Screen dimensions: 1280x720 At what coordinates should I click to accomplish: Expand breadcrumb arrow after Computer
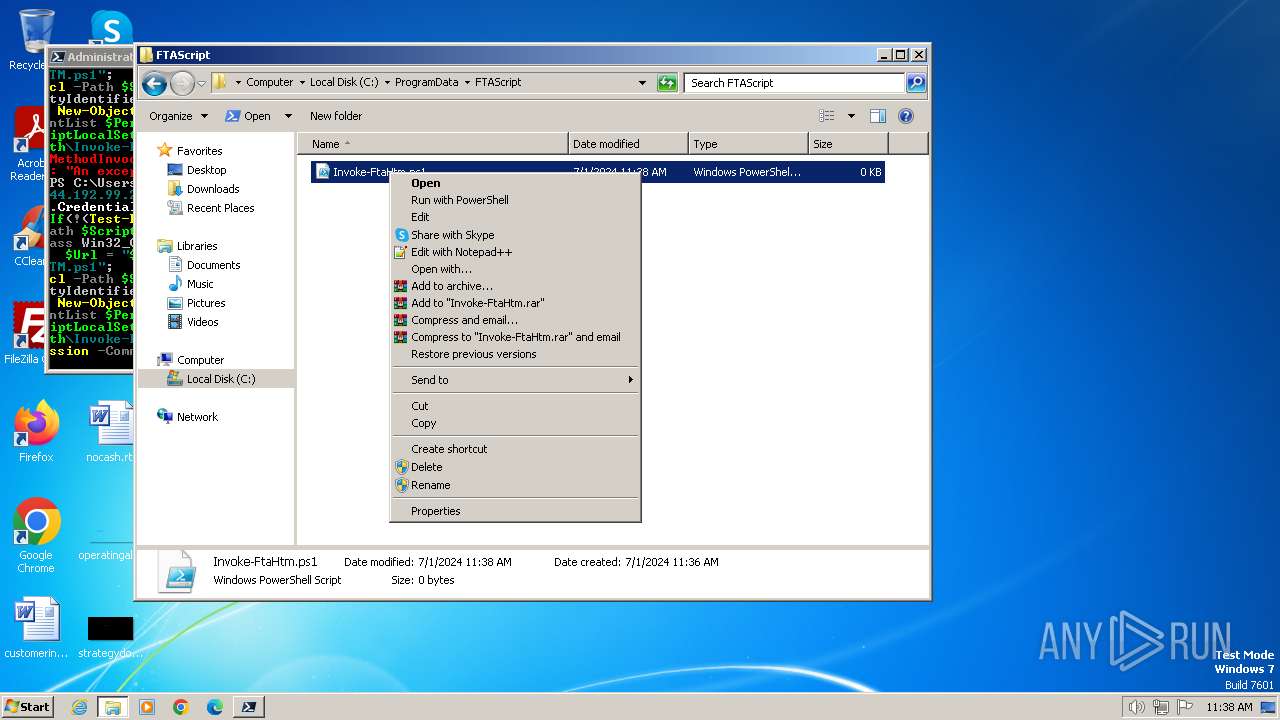pyautogui.click(x=301, y=83)
